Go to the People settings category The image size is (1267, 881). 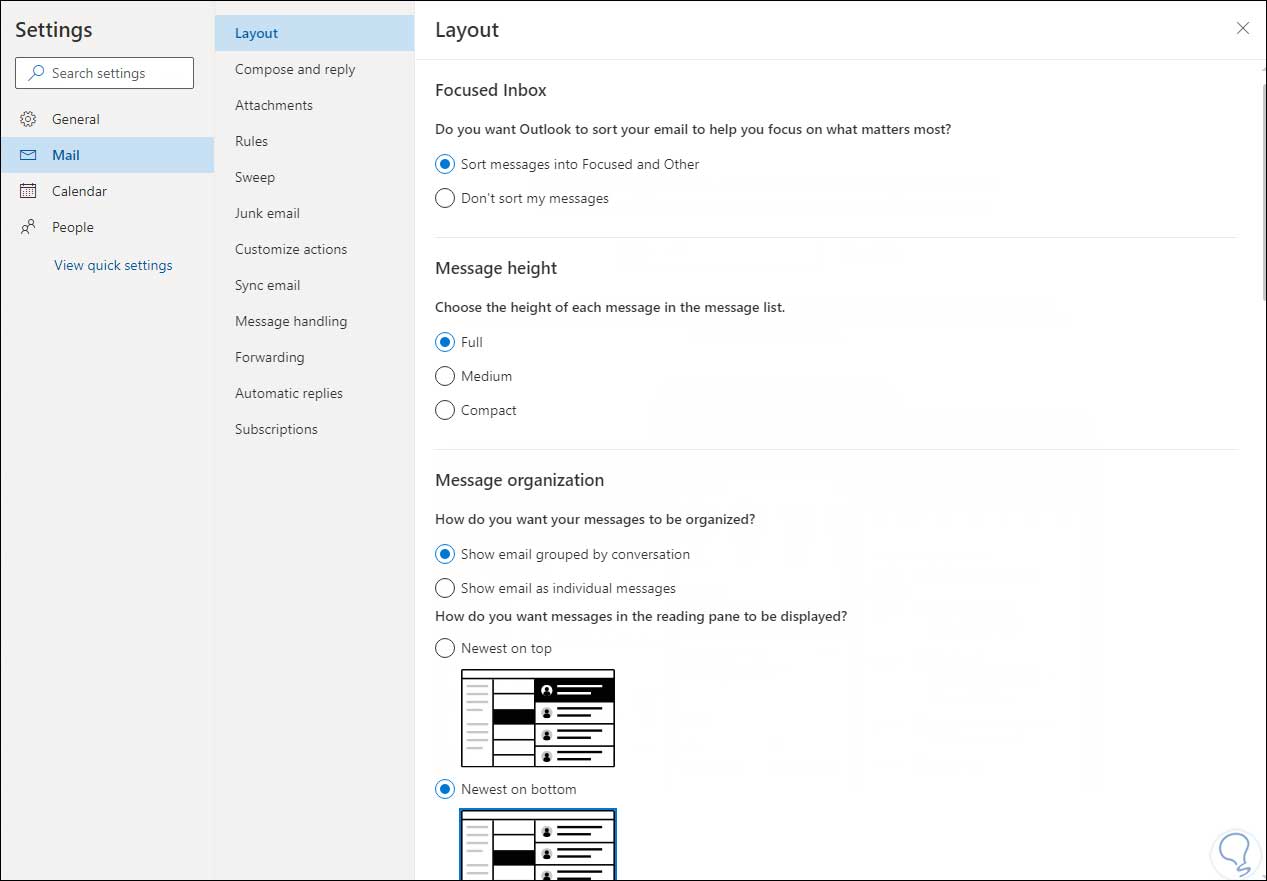[107, 227]
